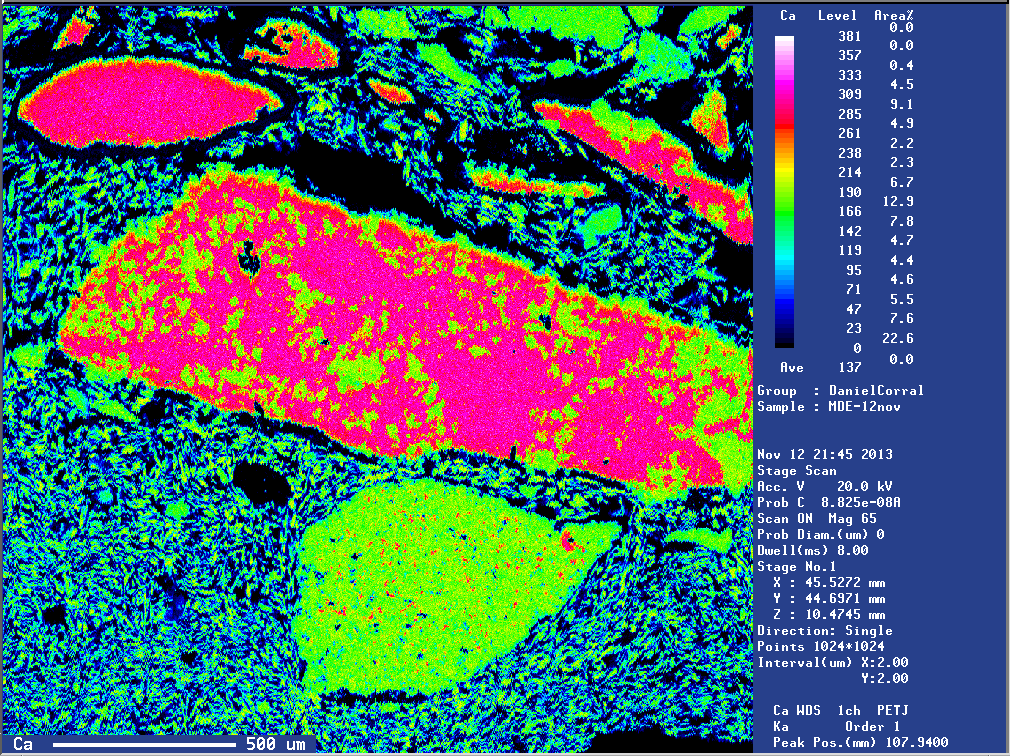
Task: Click the "PETJ" crystal label
Action: click(x=893, y=710)
